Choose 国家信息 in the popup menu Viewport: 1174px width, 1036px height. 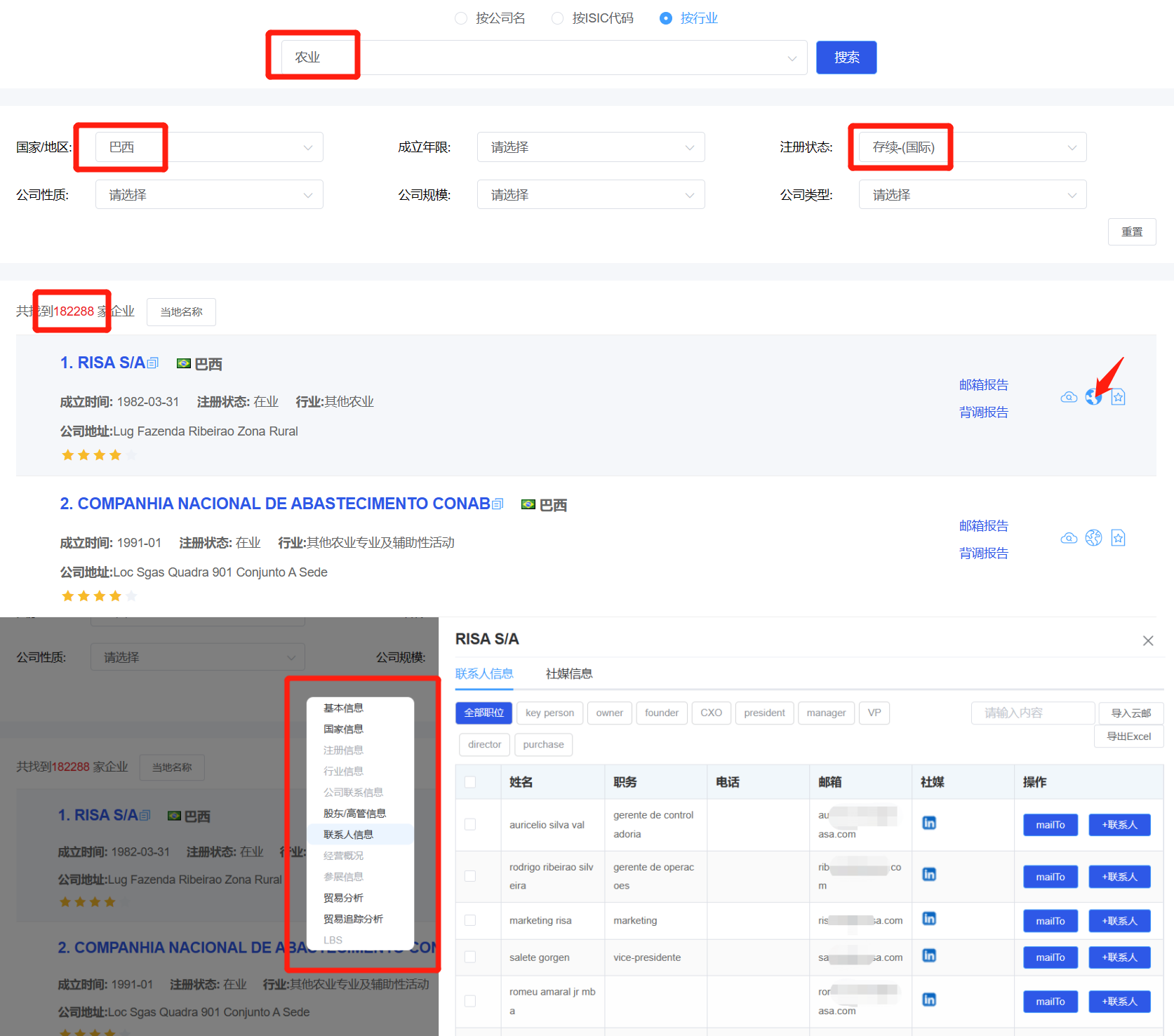360,729
